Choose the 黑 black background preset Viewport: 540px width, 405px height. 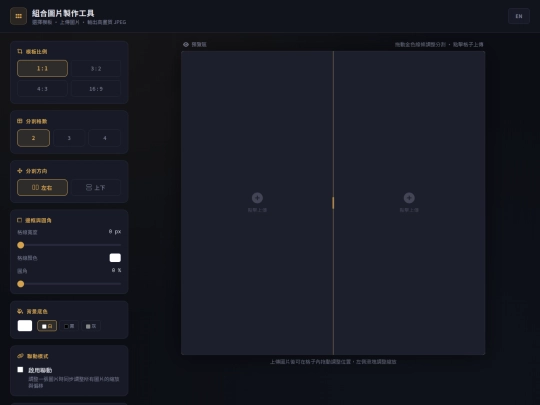pyautogui.click(x=69, y=326)
